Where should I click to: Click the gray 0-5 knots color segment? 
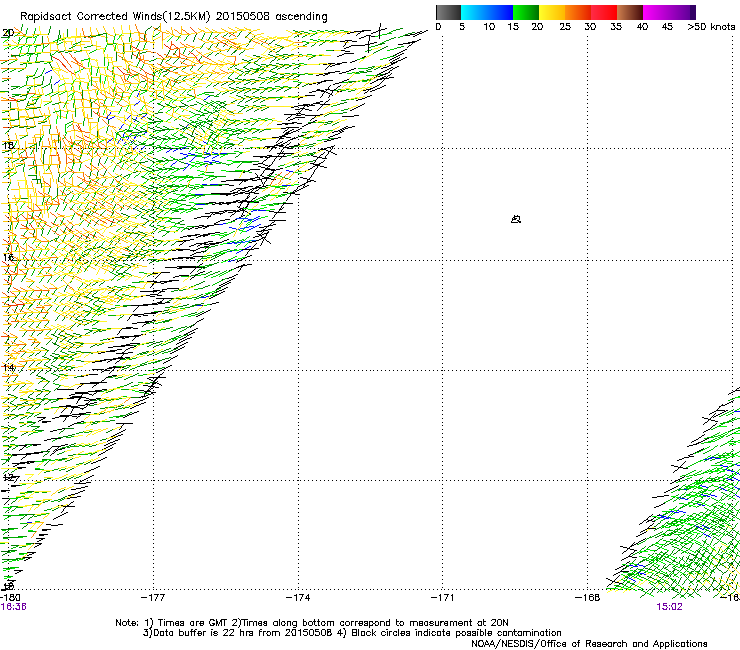pyautogui.click(x=448, y=12)
